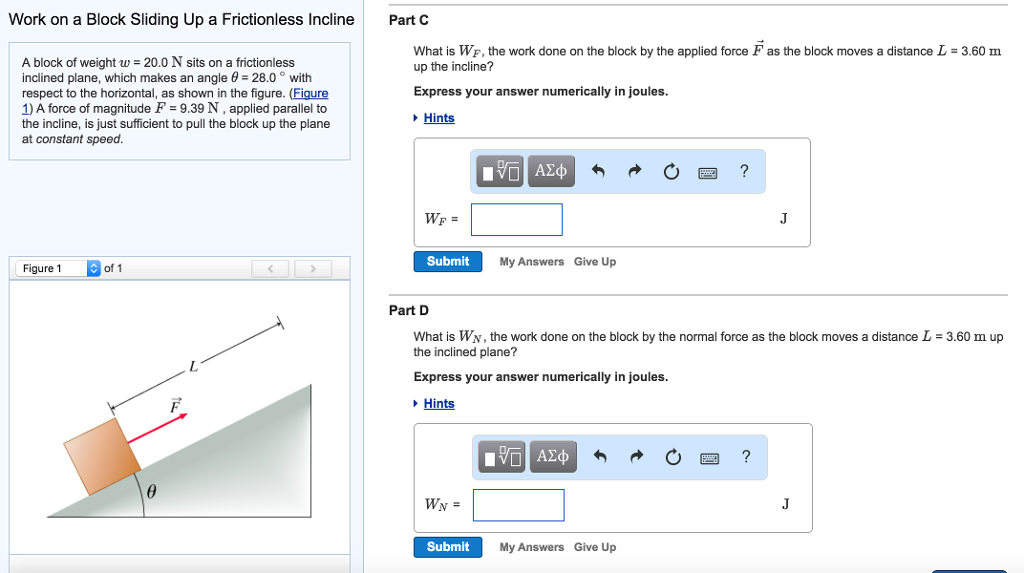Image resolution: width=1024 pixels, height=573 pixels.
Task: Open help question mark in Part C
Action: pyautogui.click(x=744, y=171)
